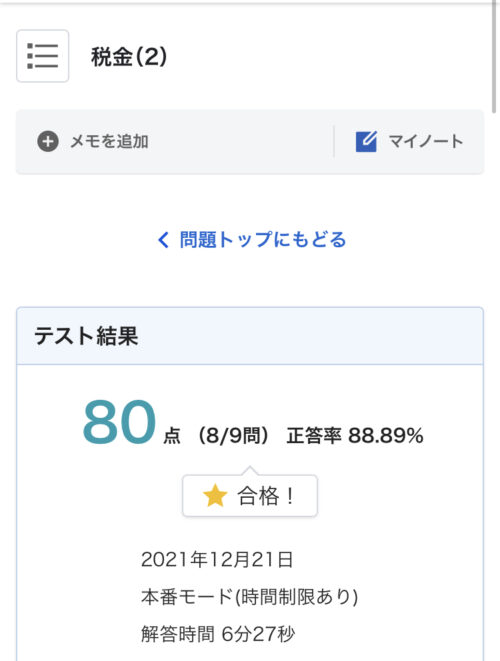Click the vertical scrollbar at right edge
The width and height of the screenshot is (500, 661).
(495, 56)
